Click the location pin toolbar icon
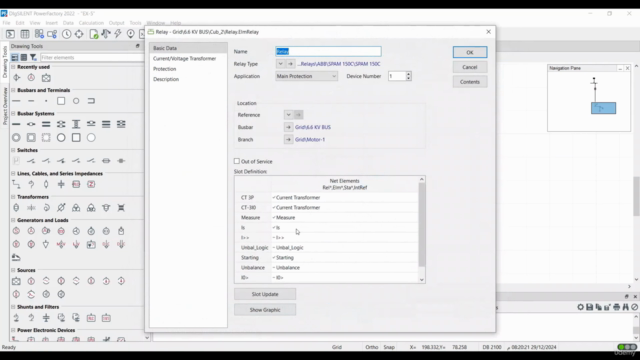The height and width of the screenshot is (360, 640). [131, 34]
